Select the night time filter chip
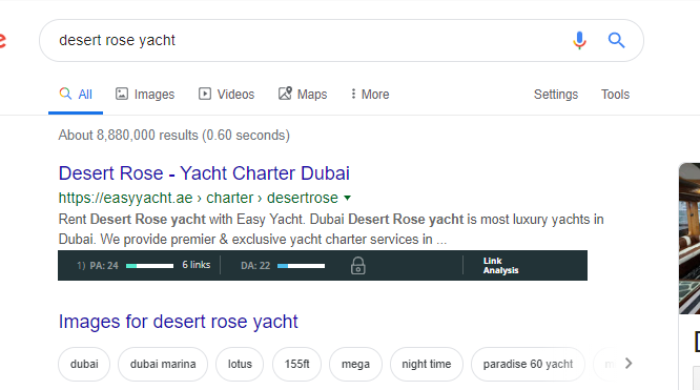The width and height of the screenshot is (700, 390). 426,364
